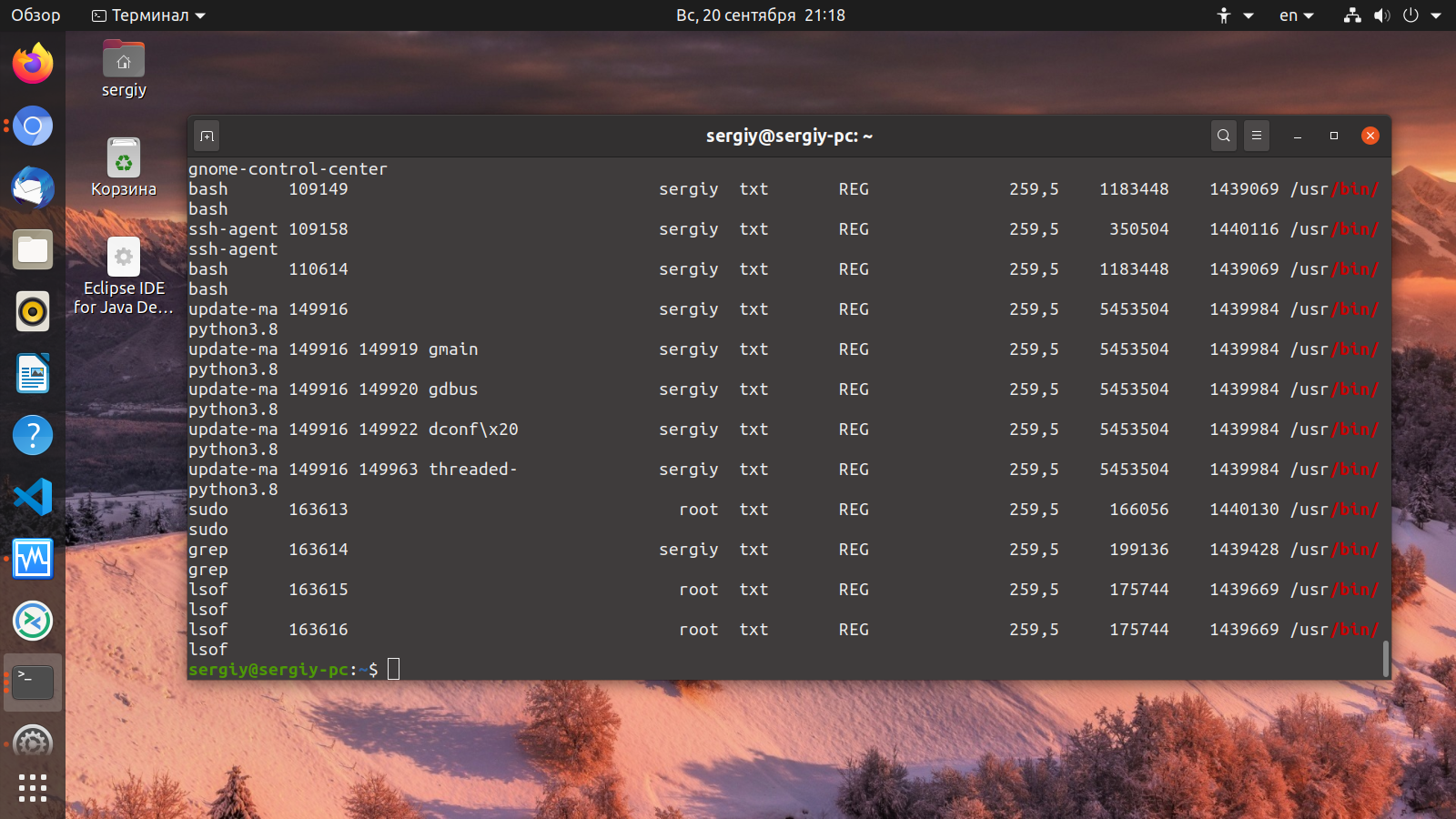Open the Терминал app menu
Viewport: 1456px width, 819px height.
click(148, 15)
